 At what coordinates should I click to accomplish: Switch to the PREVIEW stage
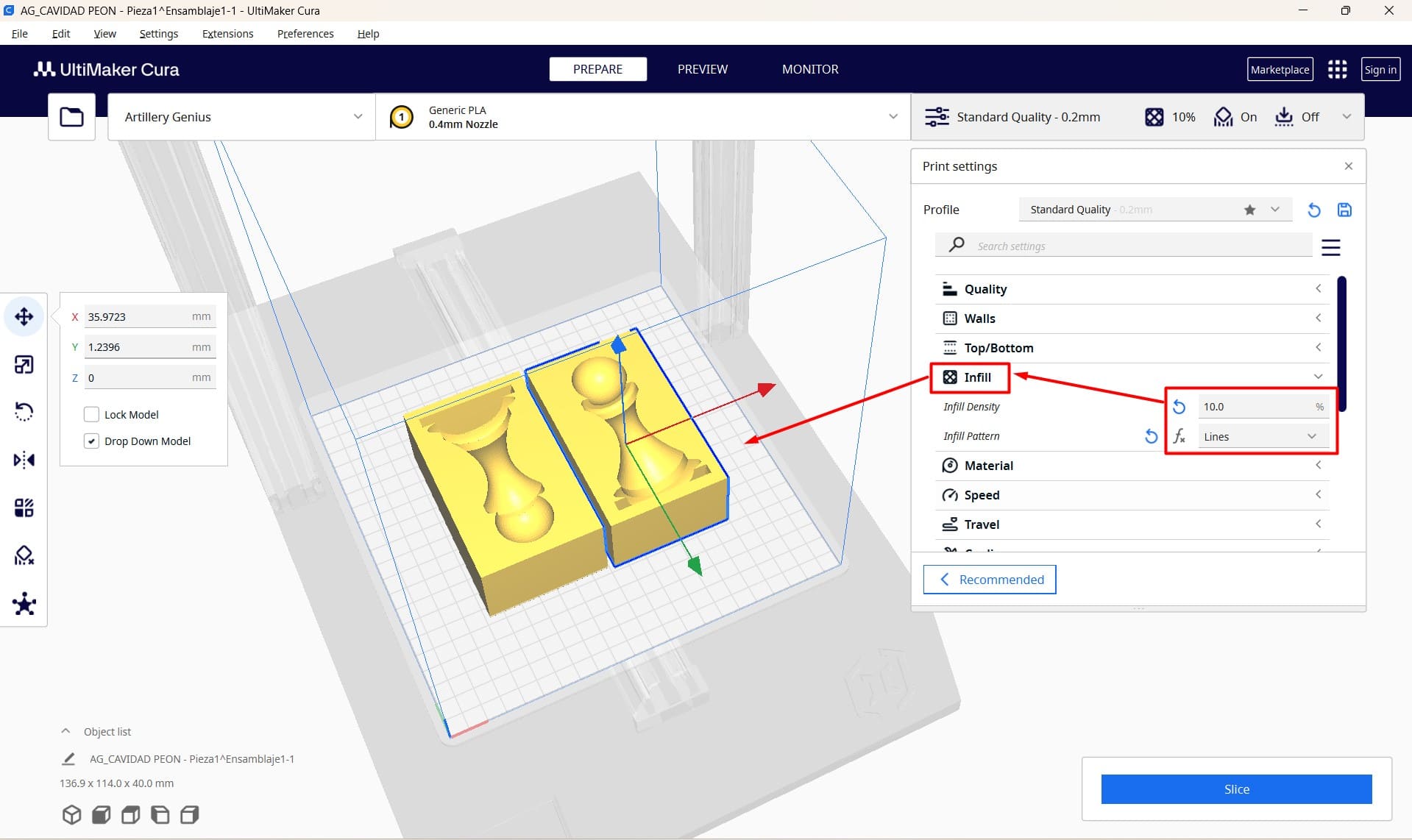pos(703,69)
